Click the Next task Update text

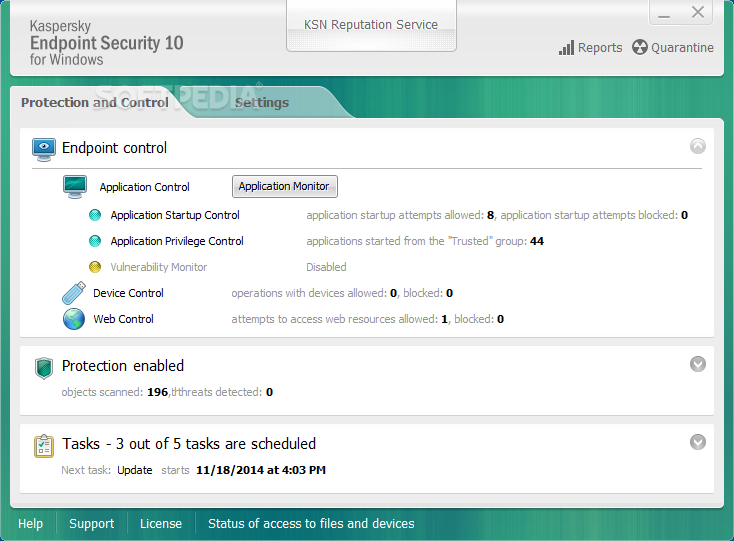107,470
